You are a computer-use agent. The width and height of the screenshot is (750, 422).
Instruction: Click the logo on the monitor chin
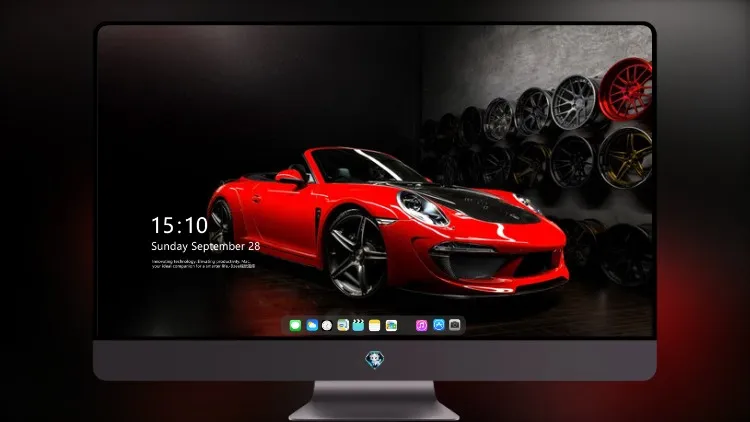coord(375,360)
